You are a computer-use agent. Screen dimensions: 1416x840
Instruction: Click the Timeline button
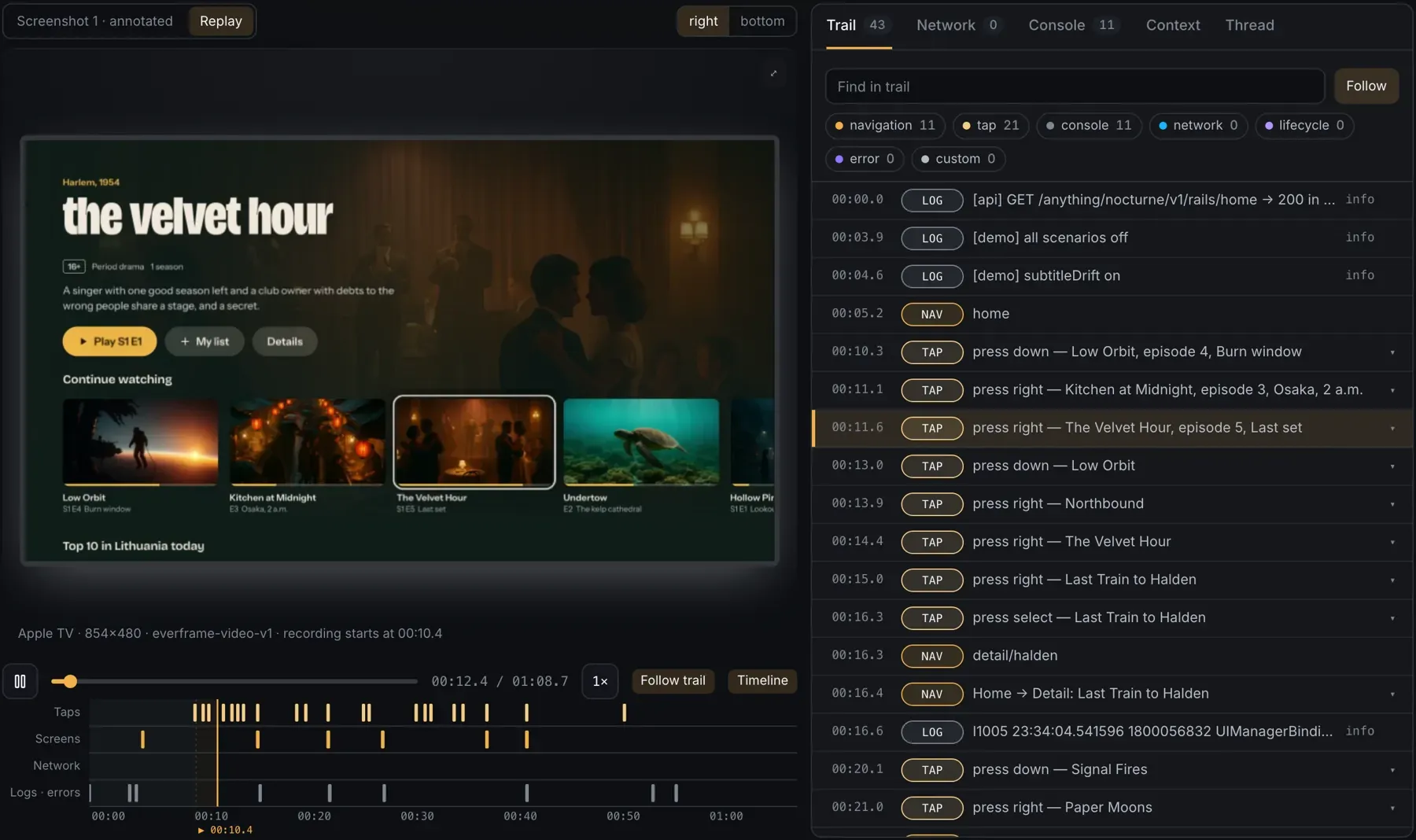point(762,680)
